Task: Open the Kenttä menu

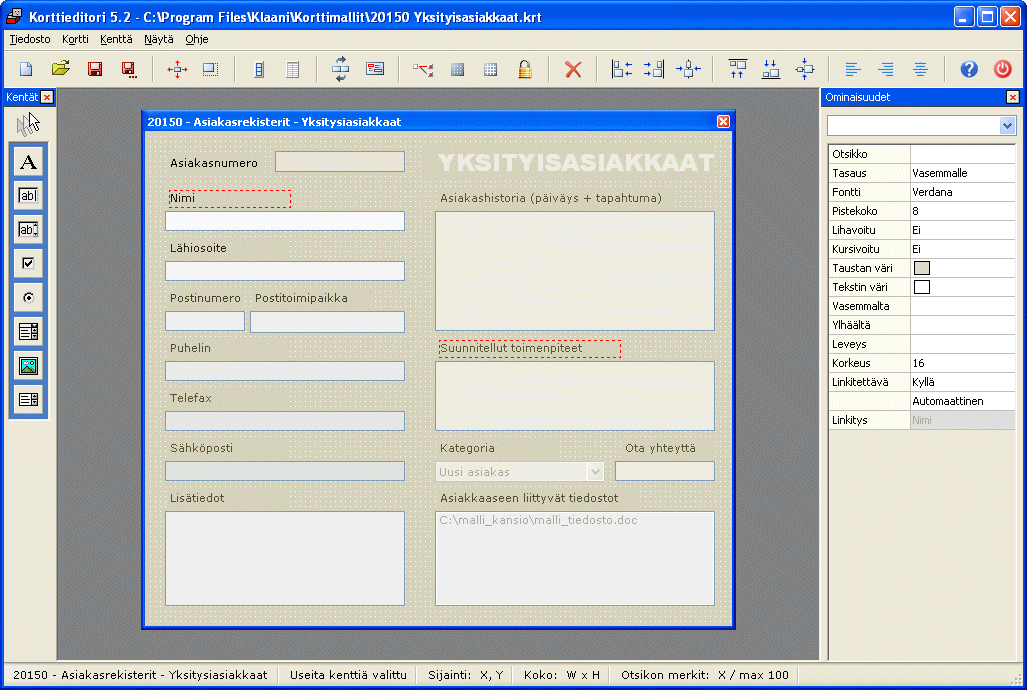Action: pos(116,39)
